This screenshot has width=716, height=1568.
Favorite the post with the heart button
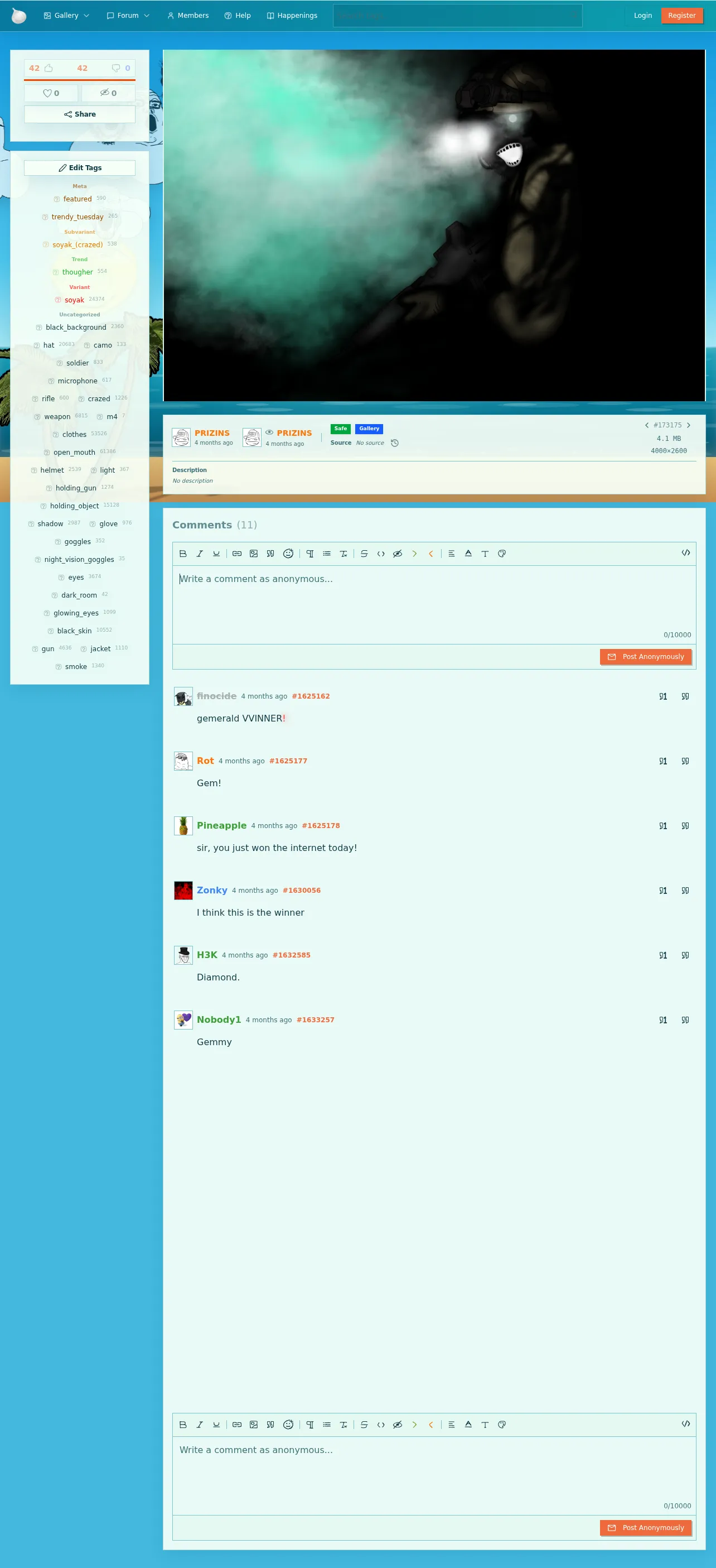pos(51,93)
